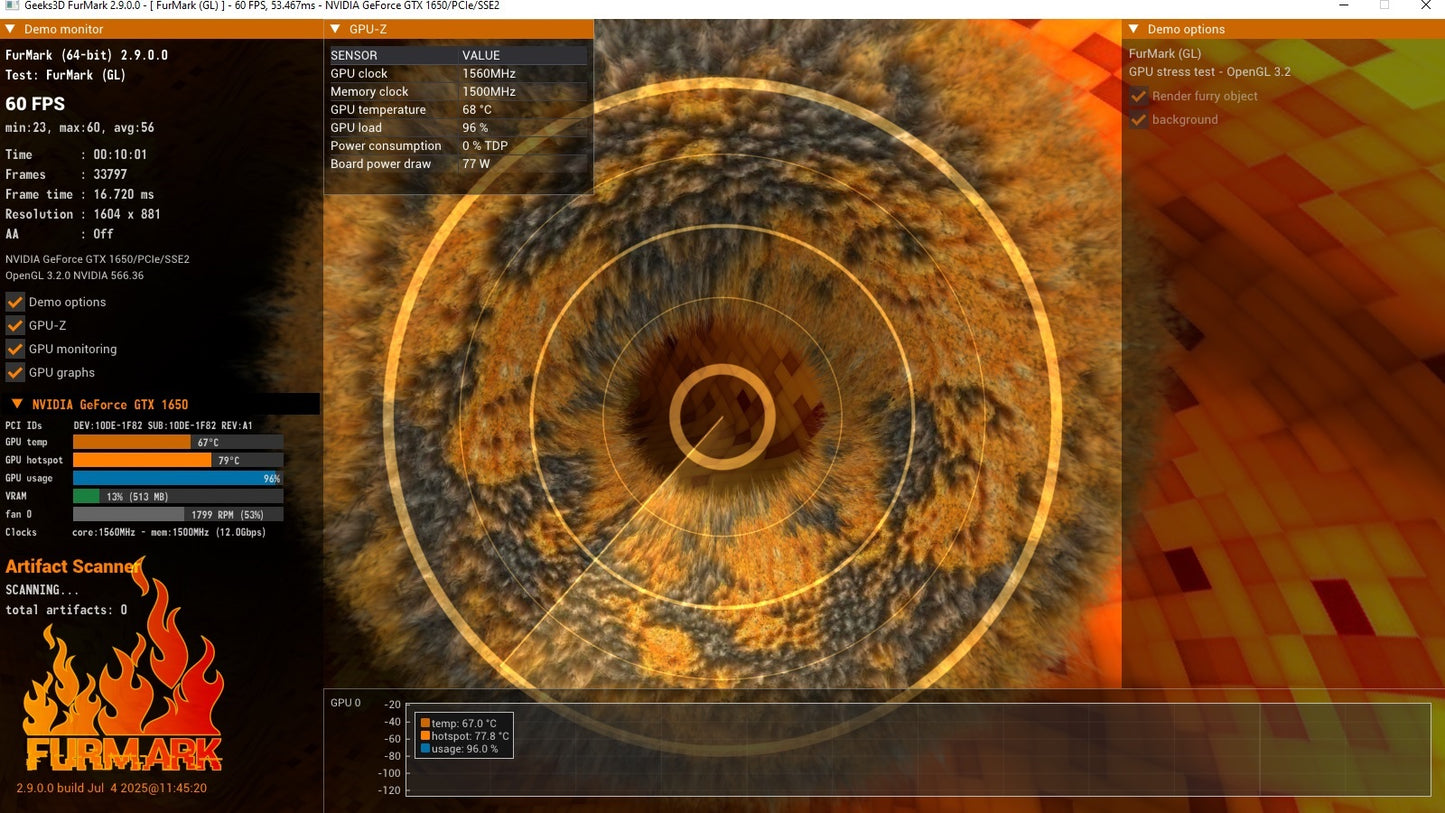Uncheck the Demo options checkbox

15,301
